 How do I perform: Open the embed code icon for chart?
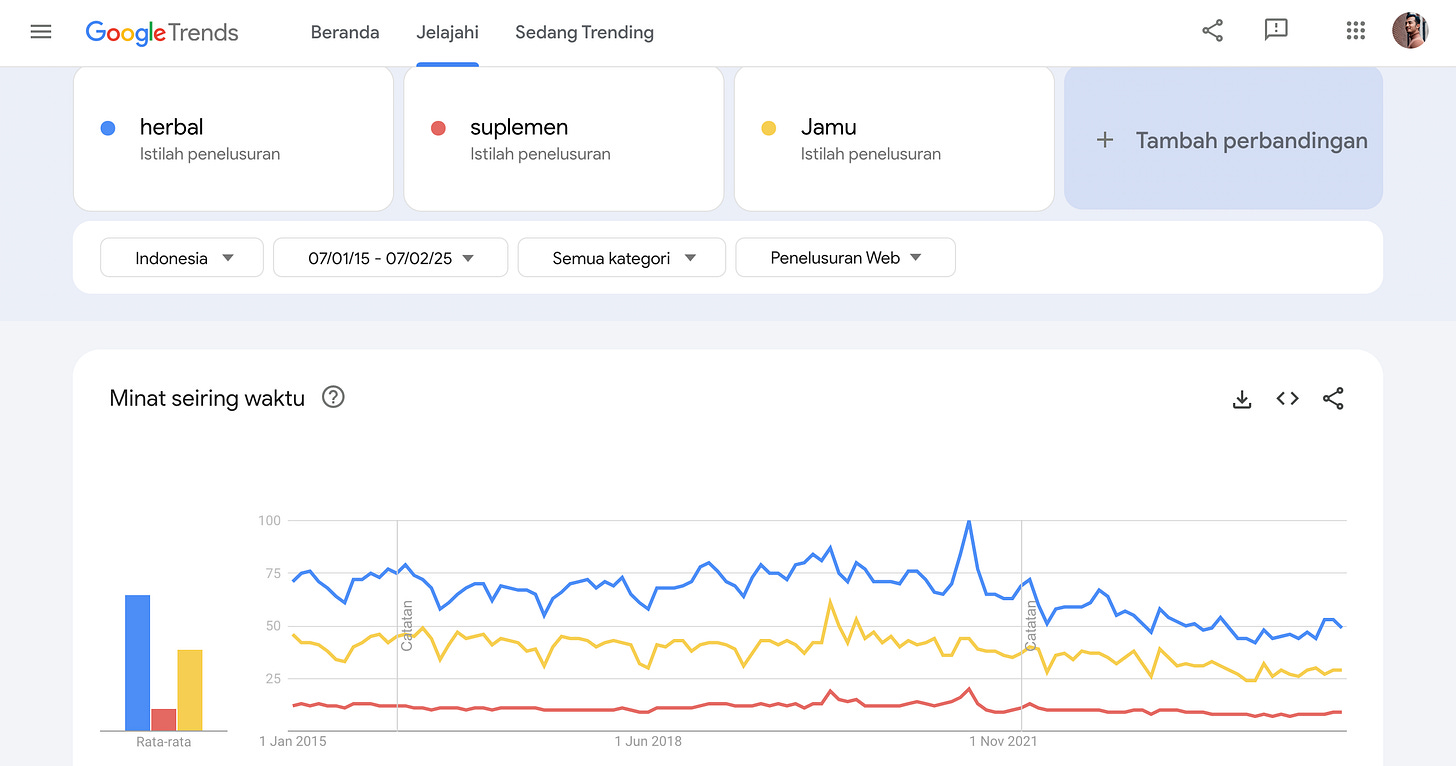1287,399
